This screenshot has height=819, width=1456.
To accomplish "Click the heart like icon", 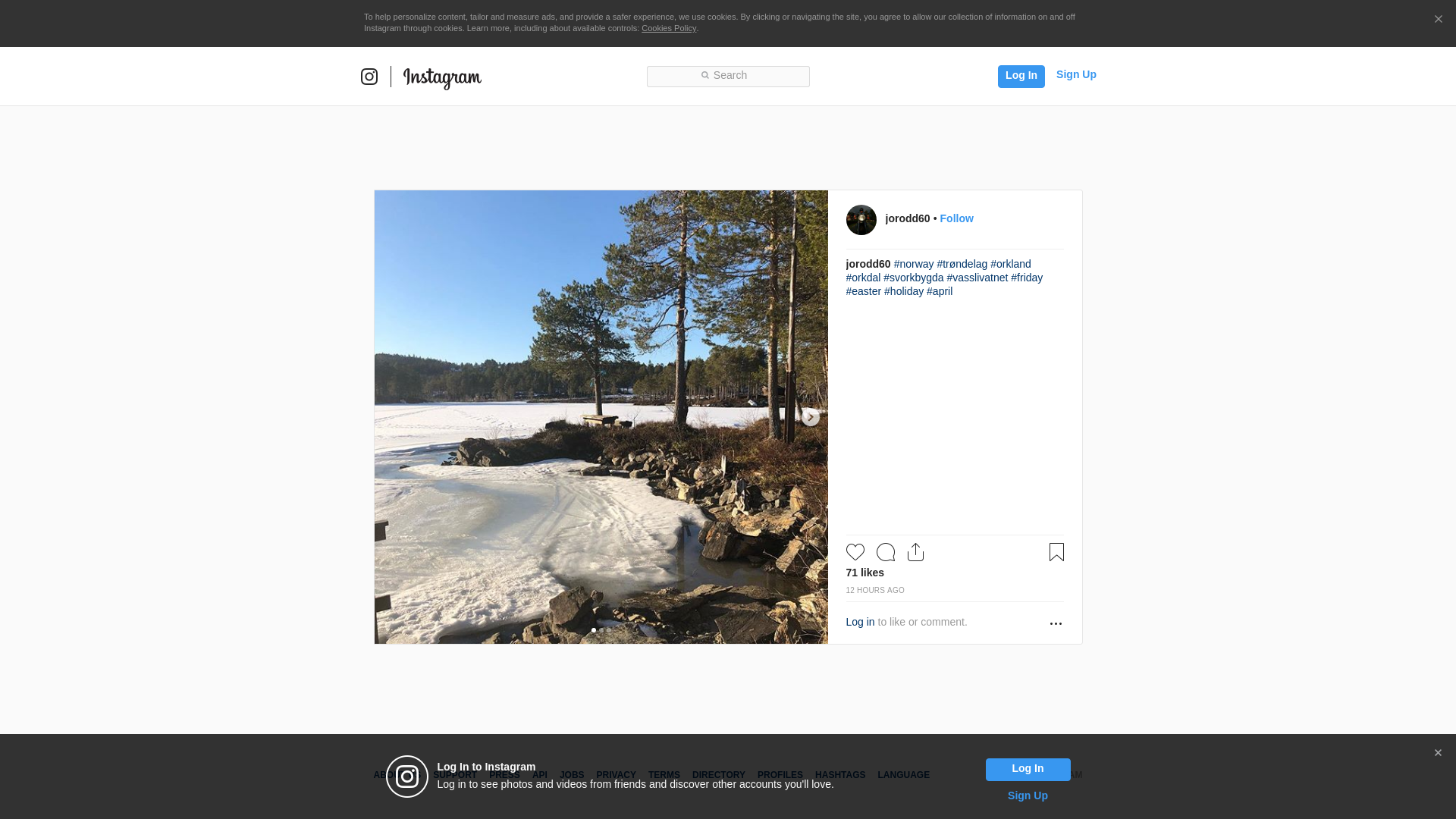I will click(x=855, y=552).
